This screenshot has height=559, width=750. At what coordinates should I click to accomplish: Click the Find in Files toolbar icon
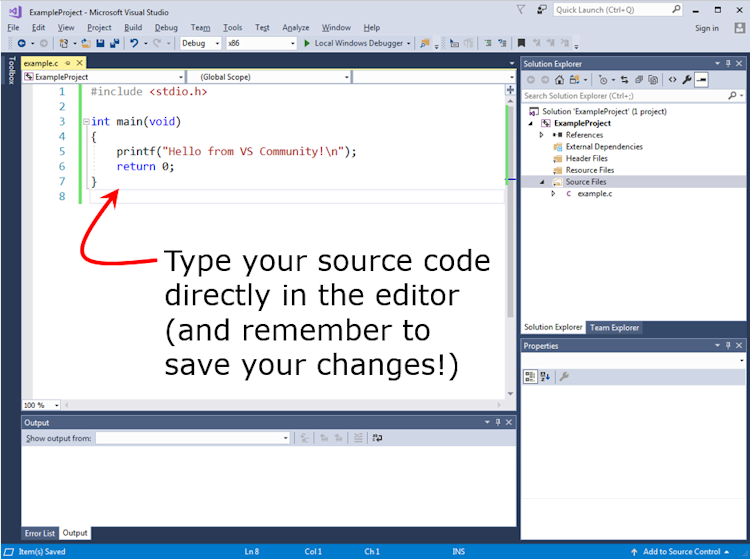[424, 43]
